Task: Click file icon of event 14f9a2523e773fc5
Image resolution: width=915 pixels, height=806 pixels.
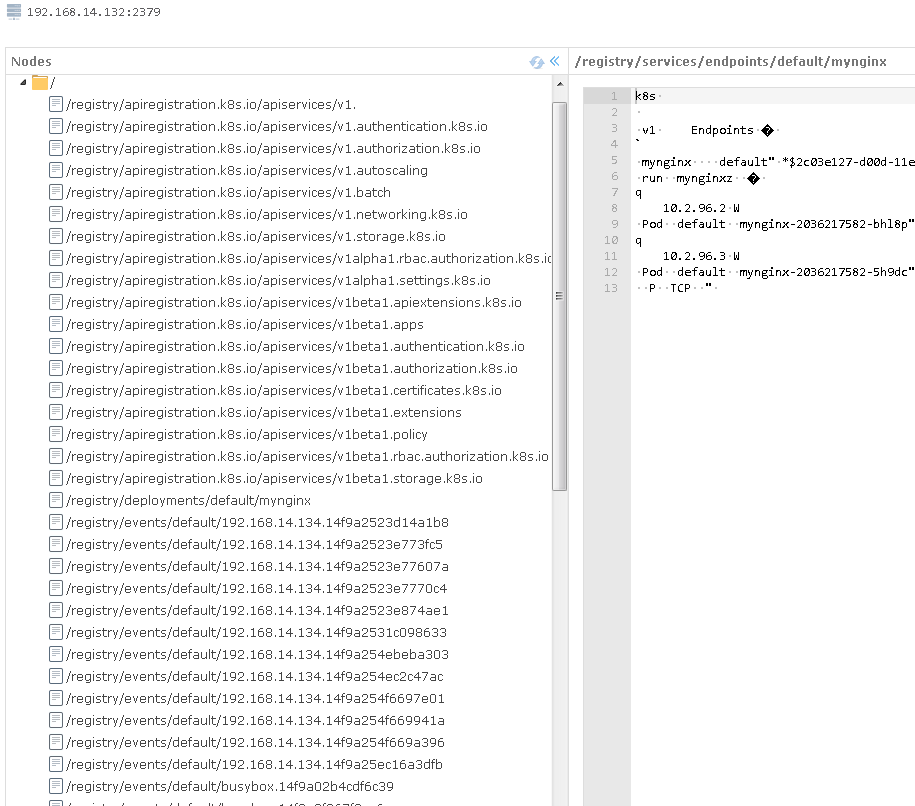Action: (x=55, y=544)
